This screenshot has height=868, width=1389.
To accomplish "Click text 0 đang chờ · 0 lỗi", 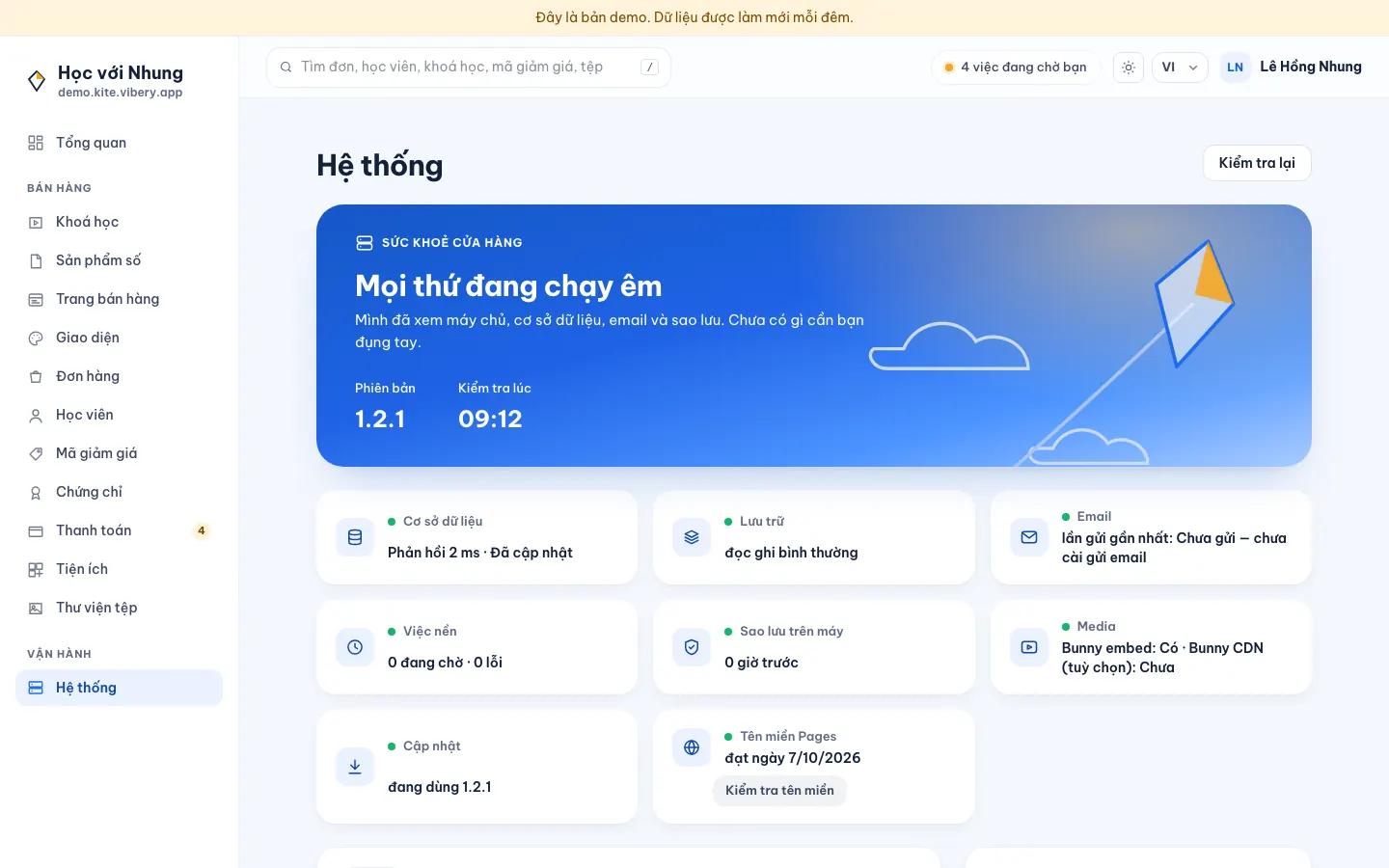I will click(x=445, y=663).
